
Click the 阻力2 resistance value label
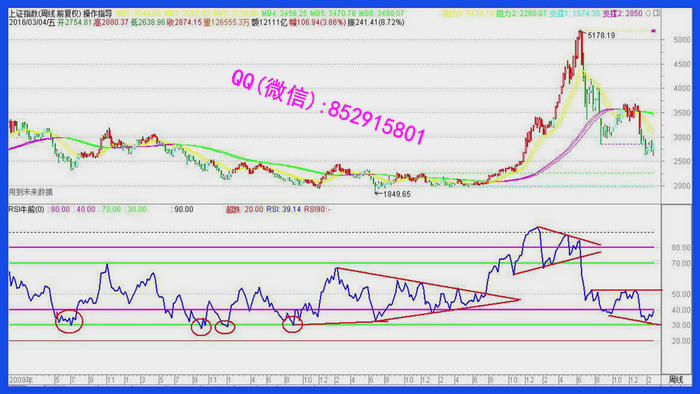[521, 13]
